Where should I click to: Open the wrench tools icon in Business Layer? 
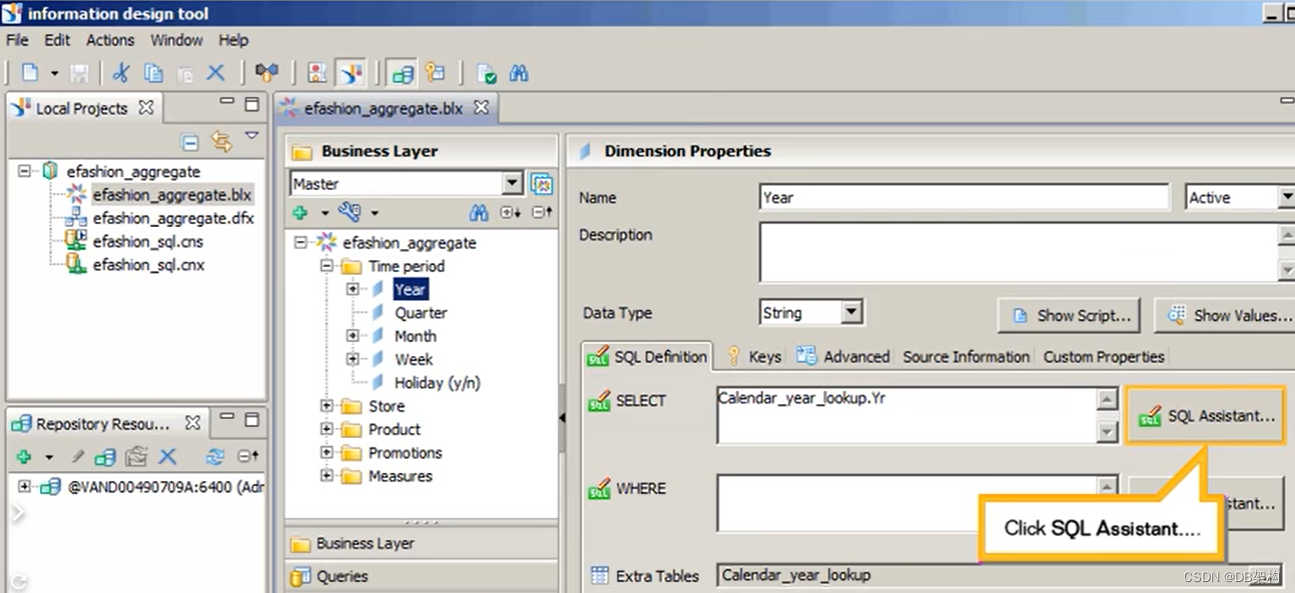point(348,212)
